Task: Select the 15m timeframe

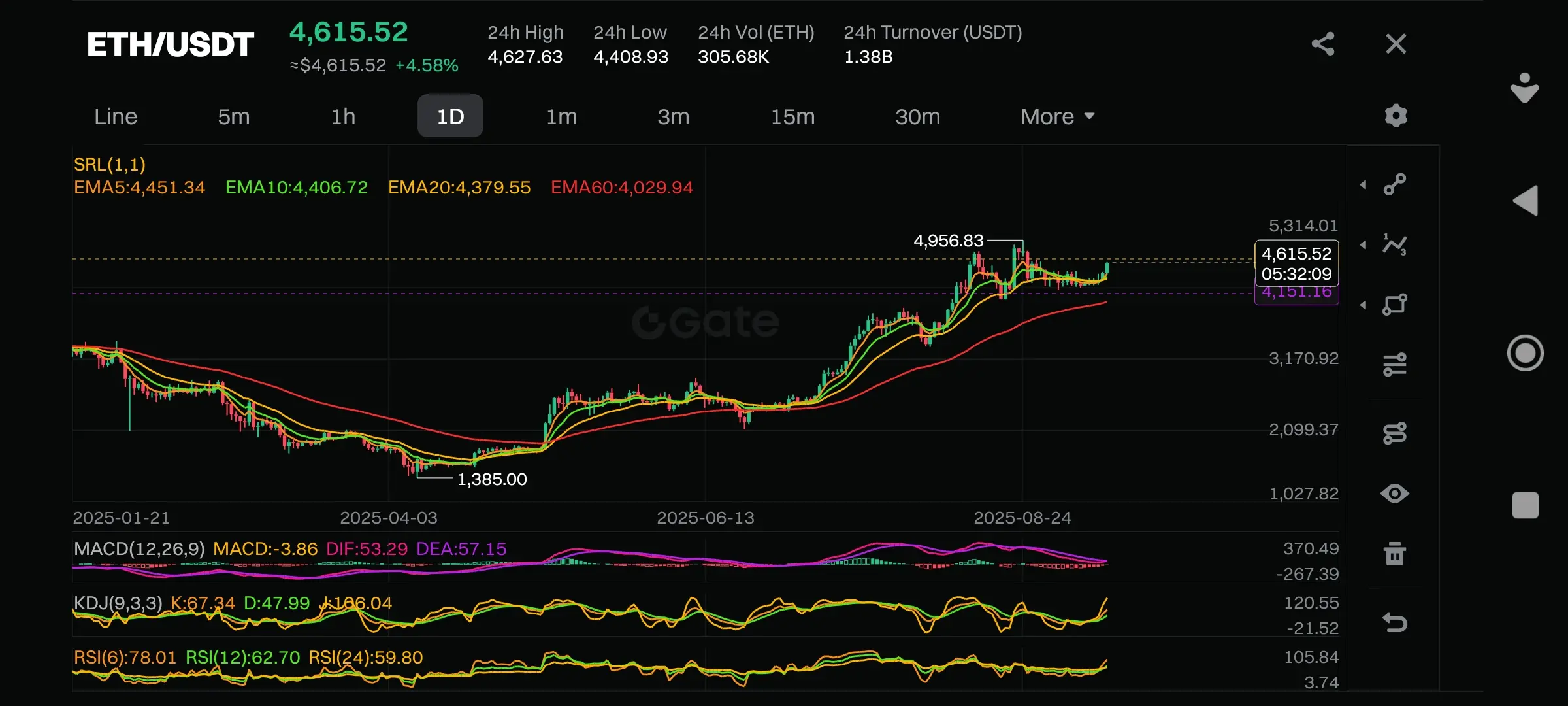Action: [793, 116]
